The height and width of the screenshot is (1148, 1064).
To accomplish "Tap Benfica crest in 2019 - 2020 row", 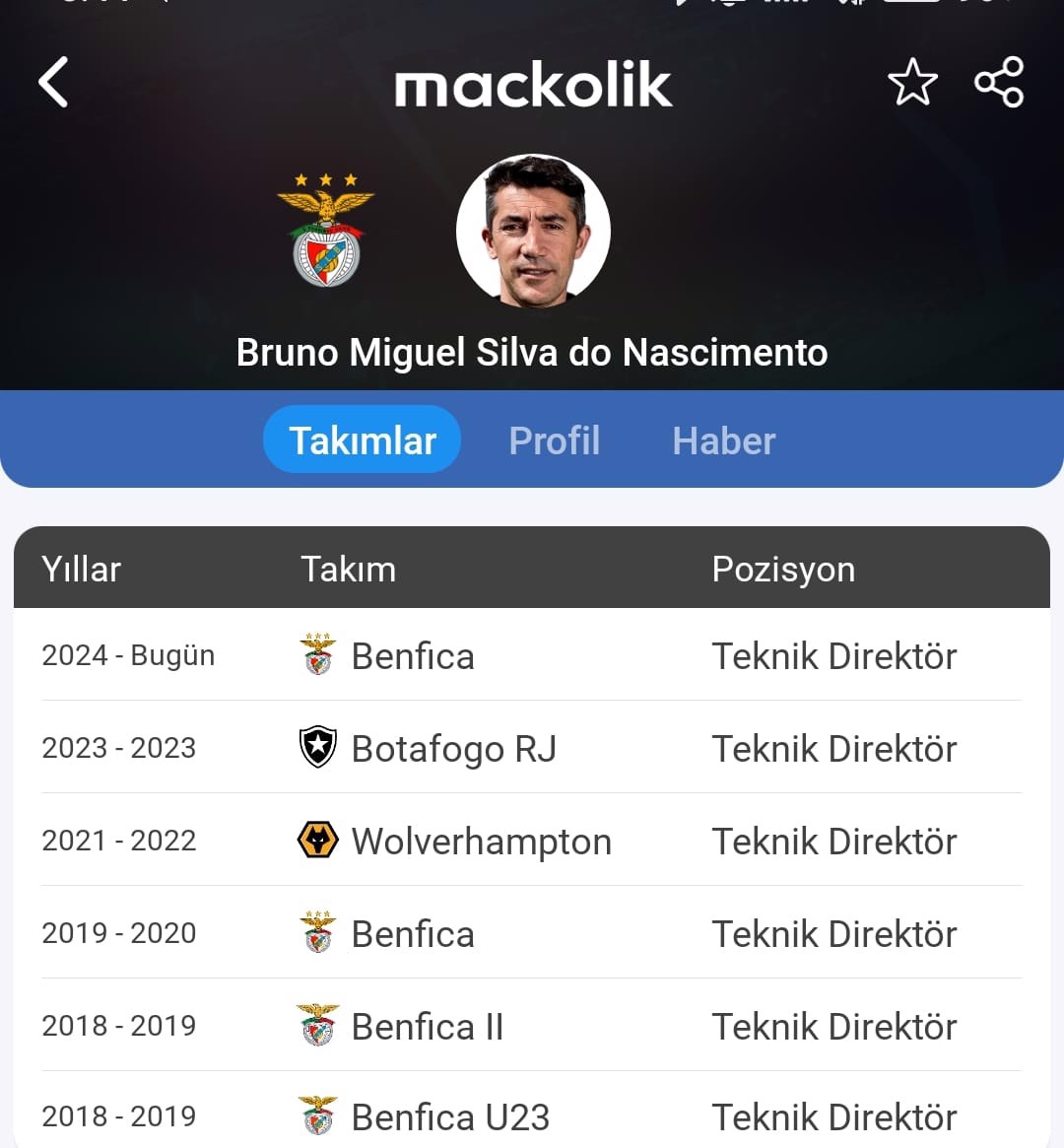I will [x=318, y=933].
